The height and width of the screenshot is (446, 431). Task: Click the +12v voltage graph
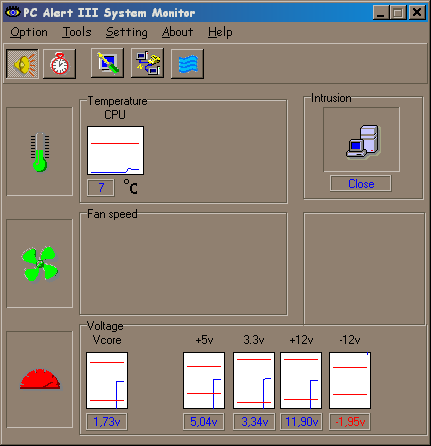click(x=301, y=380)
